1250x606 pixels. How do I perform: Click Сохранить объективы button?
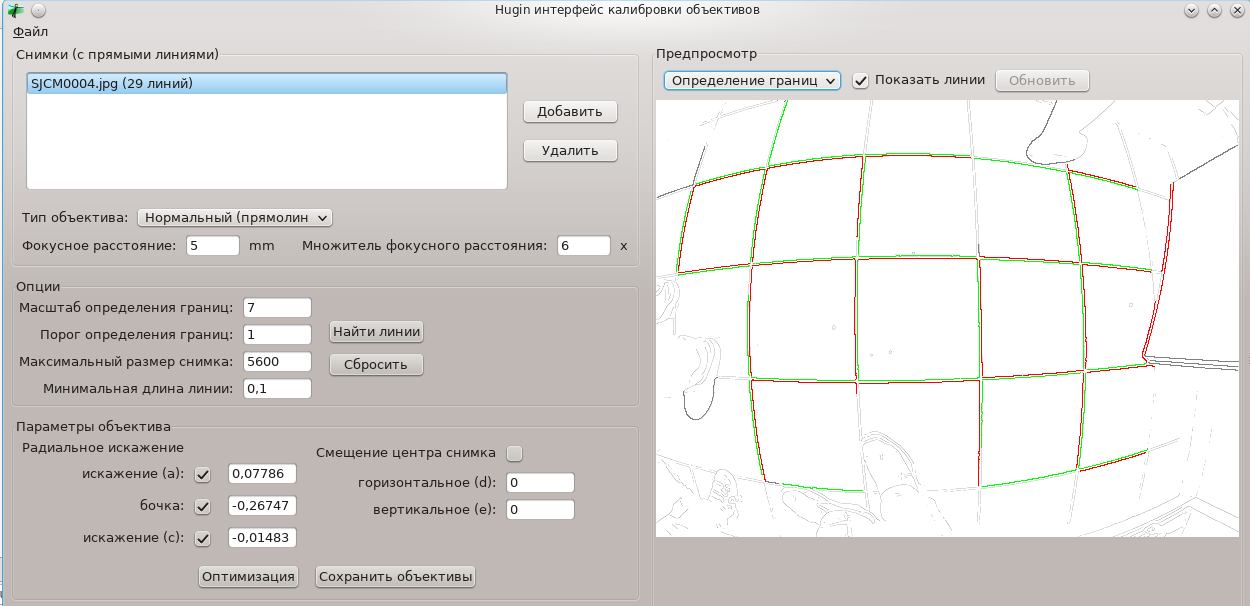tap(395, 576)
